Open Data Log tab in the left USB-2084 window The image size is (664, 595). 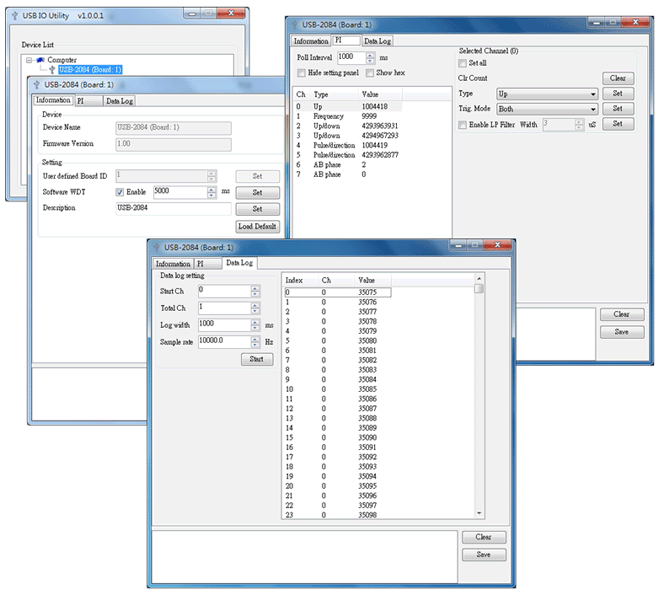(x=119, y=101)
